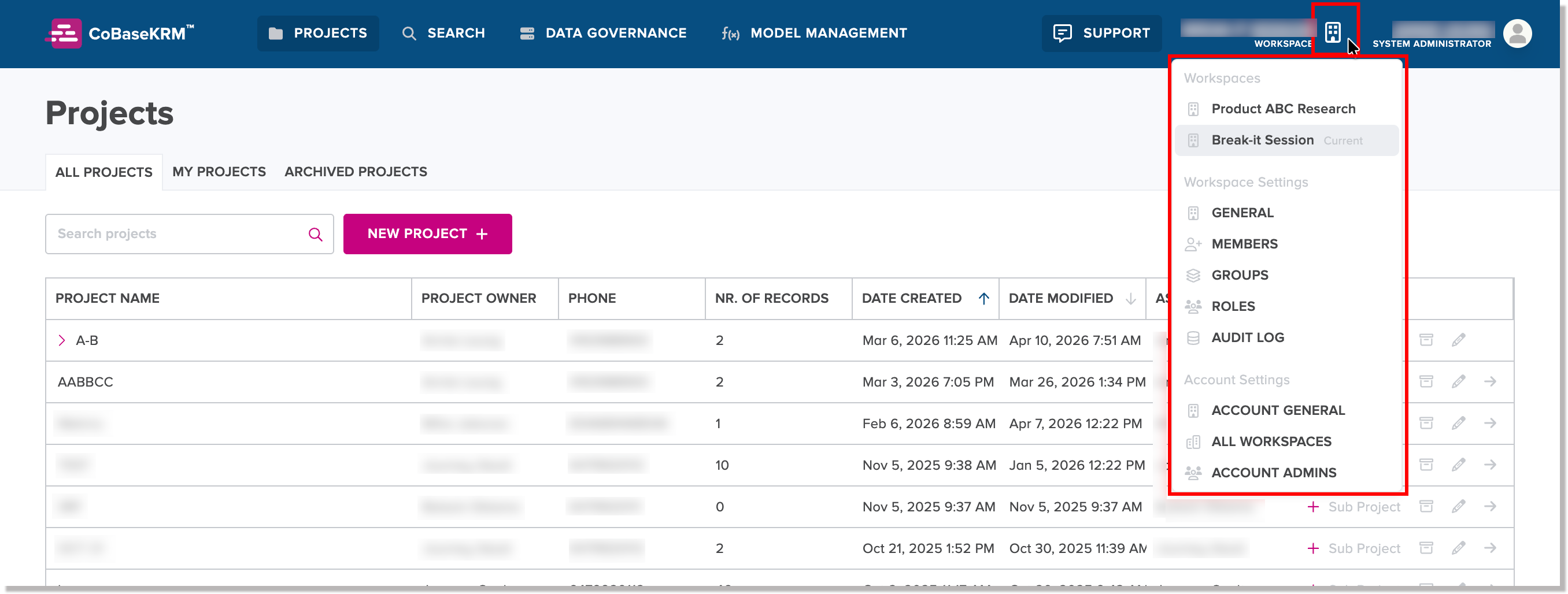Open All Workspaces account setting

[1286, 441]
